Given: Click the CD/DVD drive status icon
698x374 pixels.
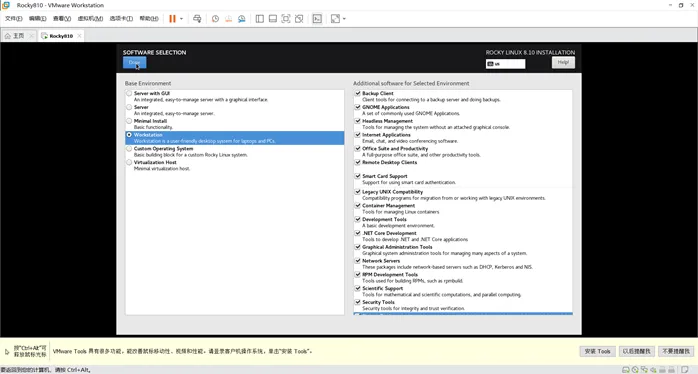Looking at the screenshot, I should click(635, 370).
